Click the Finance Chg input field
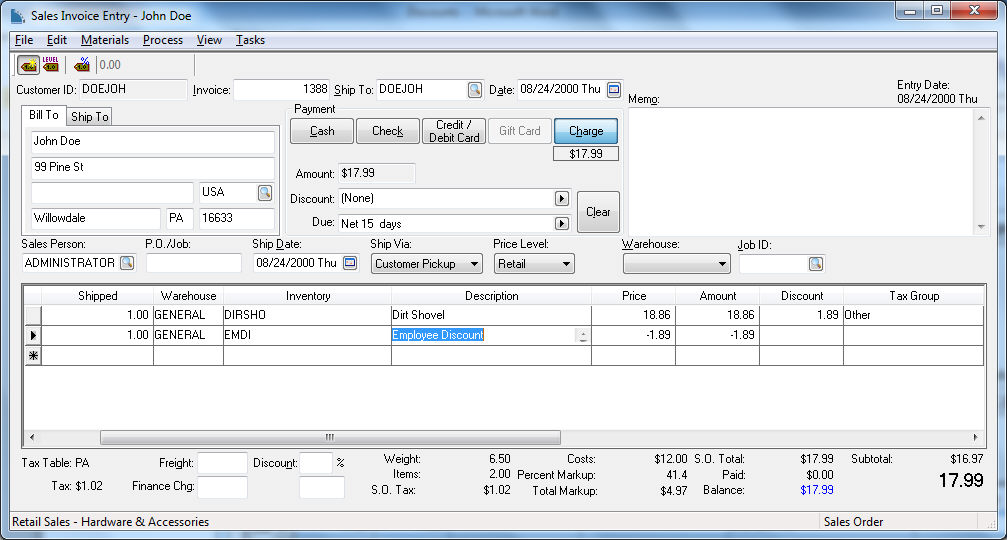The width and height of the screenshot is (1007, 540). pyautogui.click(x=222, y=487)
